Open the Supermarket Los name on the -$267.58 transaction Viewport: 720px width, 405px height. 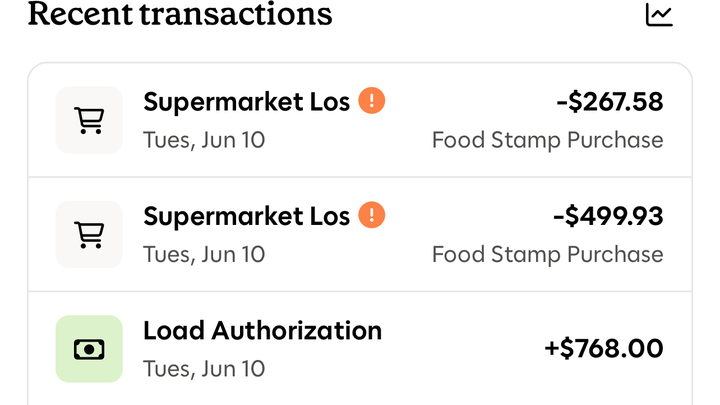246,101
